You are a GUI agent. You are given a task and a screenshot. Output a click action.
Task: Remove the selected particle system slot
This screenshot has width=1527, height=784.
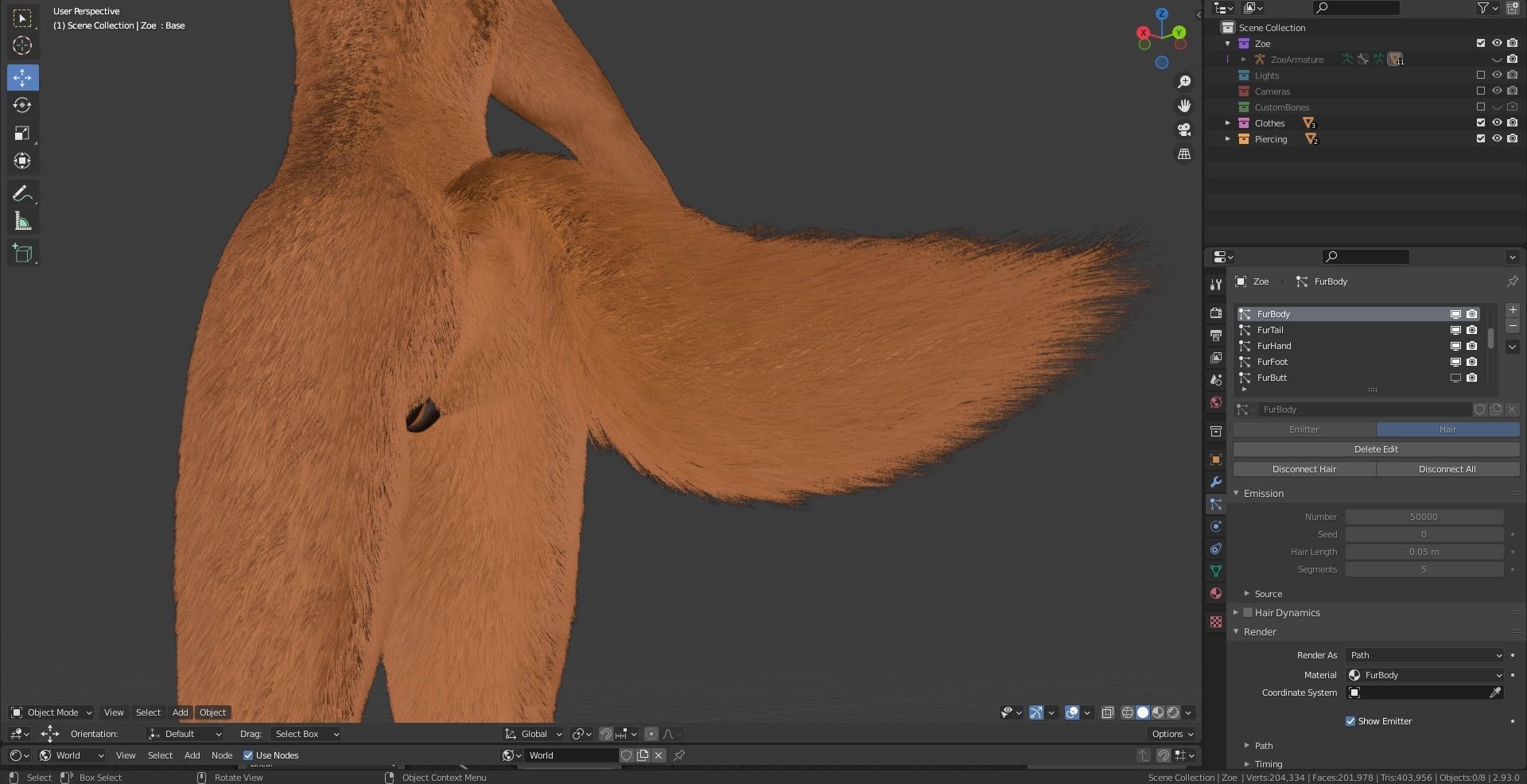pos(1512,327)
